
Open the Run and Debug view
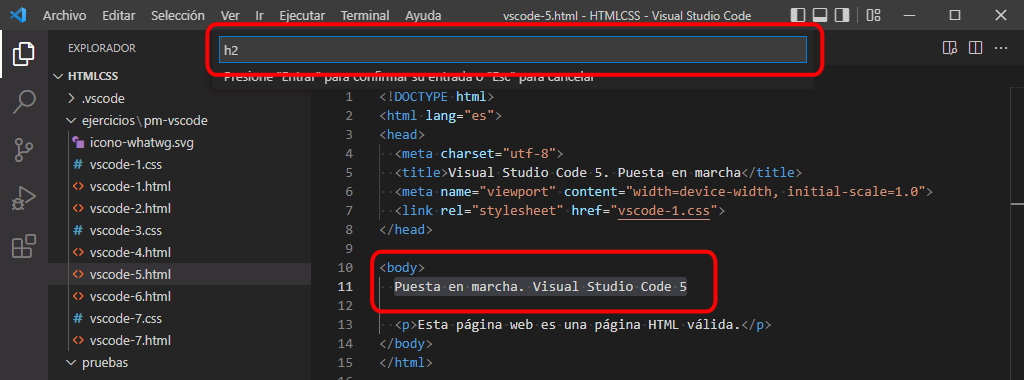coord(24,198)
